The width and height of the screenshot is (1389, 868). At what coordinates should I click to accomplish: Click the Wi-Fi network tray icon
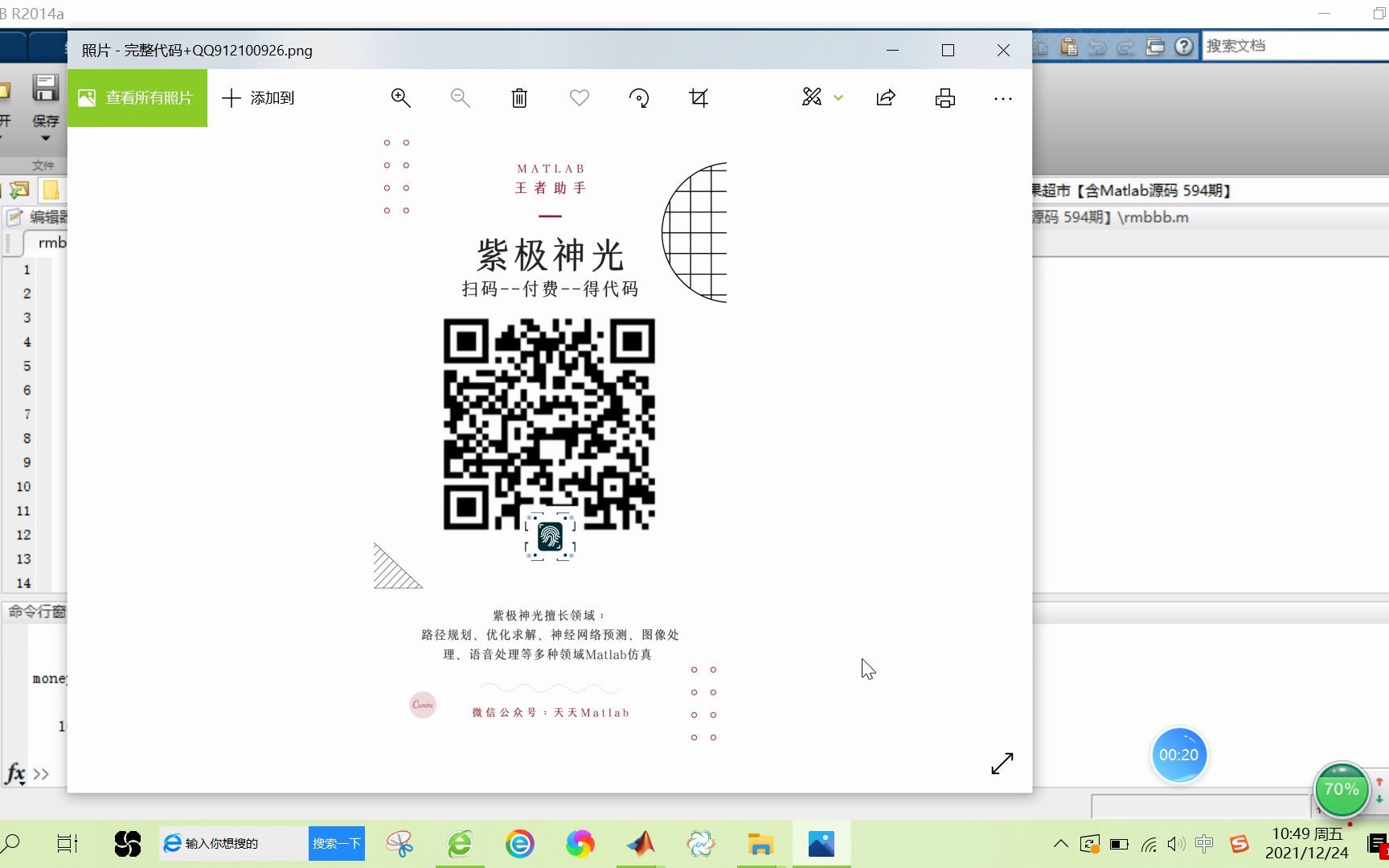[1149, 845]
